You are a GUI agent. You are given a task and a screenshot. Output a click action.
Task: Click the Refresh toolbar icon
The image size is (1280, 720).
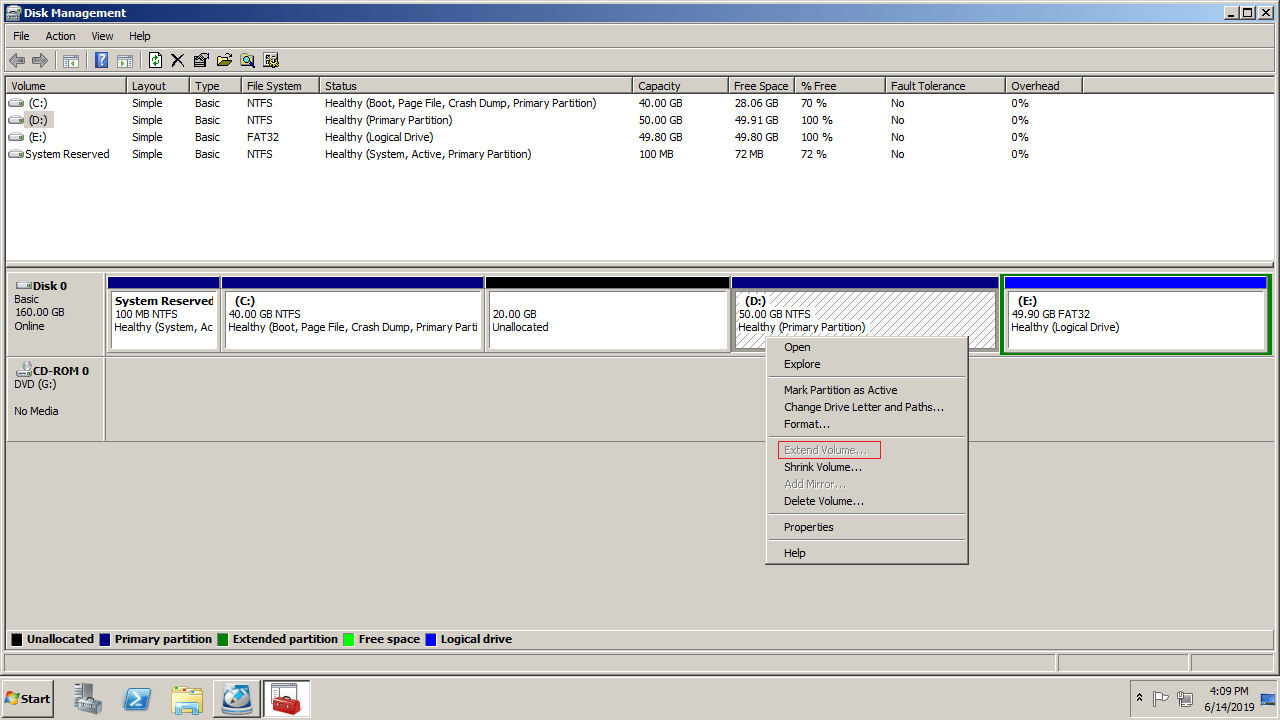[x=155, y=60]
